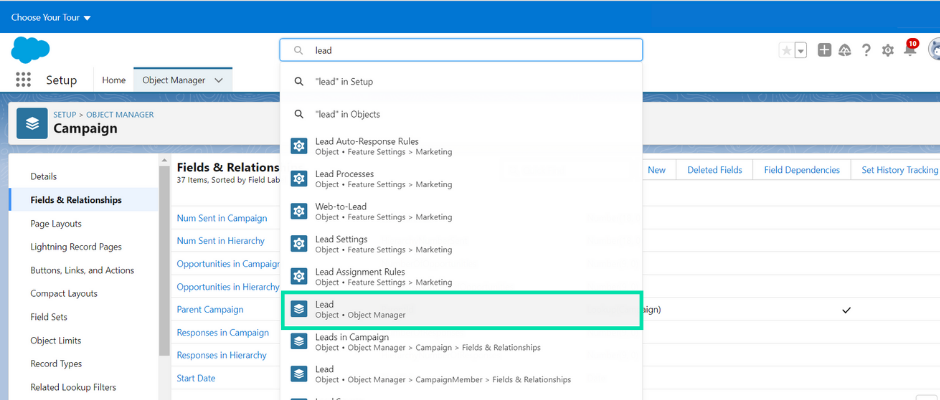940x400 pixels.
Task: Select Lead CampaignMember Fields & Relationships result
Action: tap(461, 374)
